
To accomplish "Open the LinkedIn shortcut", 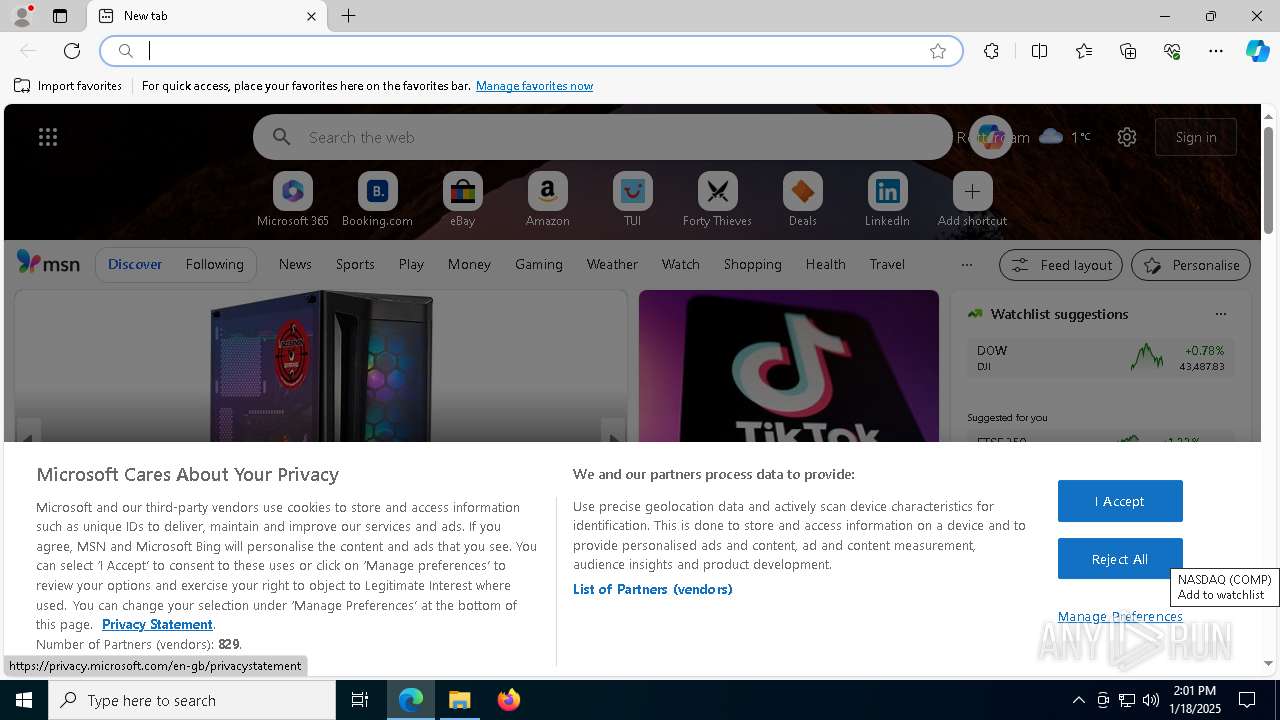I will (887, 199).
